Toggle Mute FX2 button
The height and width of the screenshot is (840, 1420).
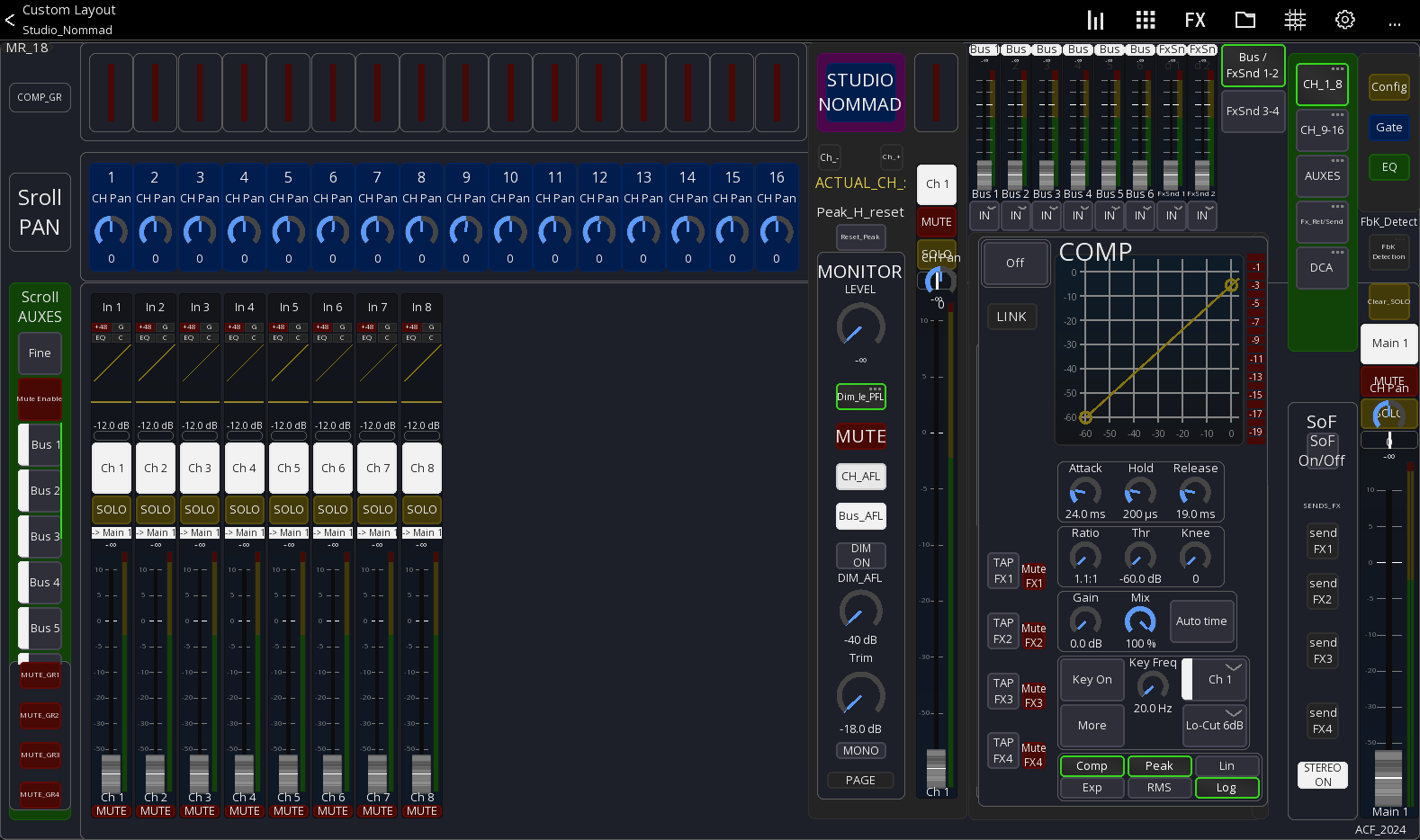[x=1034, y=636]
